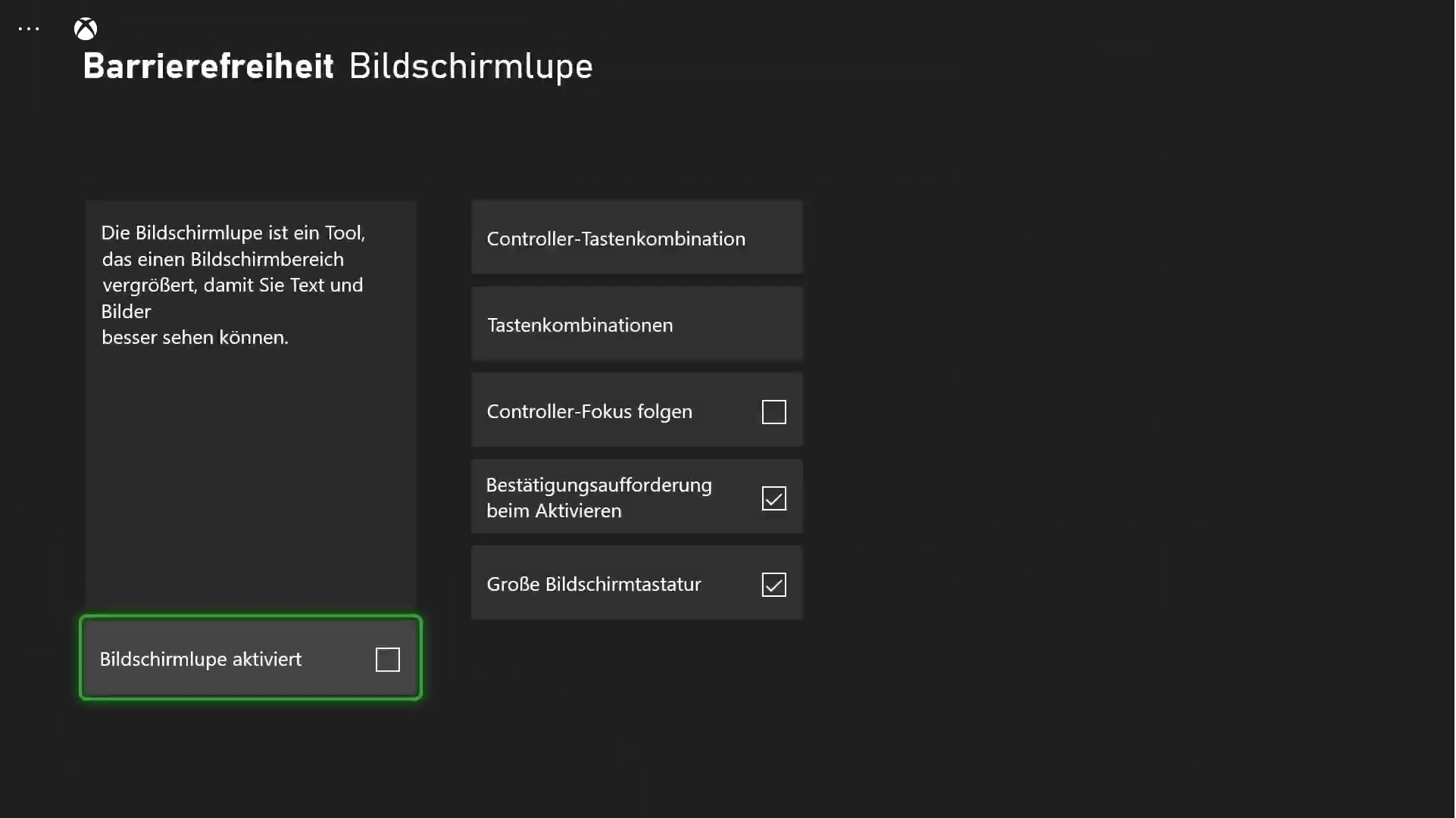Viewport: 1456px width, 818px height.
Task: Click the Xbox logo icon
Action: click(86, 29)
